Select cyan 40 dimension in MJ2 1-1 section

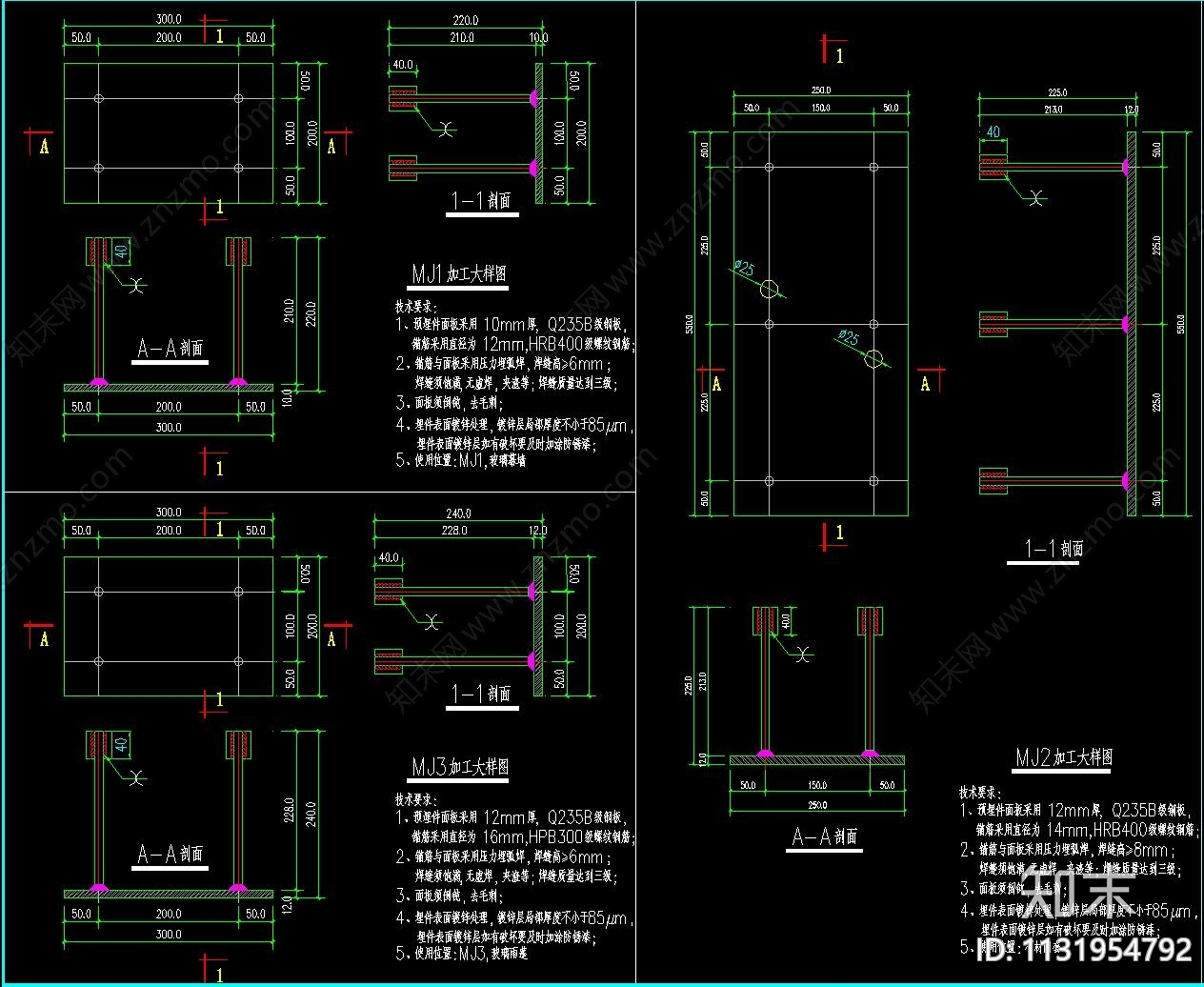coord(993,132)
